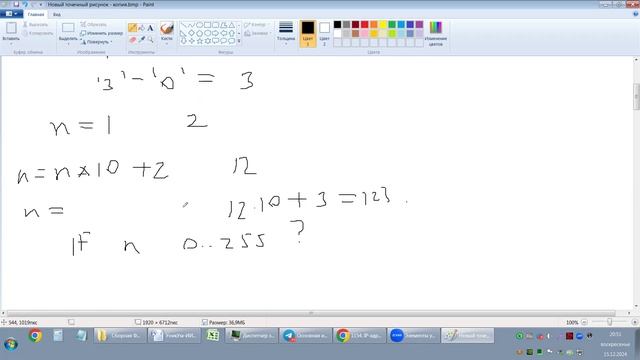640x360 pixels.
Task: Open Paint Help question mark icon
Action: click(636, 14)
